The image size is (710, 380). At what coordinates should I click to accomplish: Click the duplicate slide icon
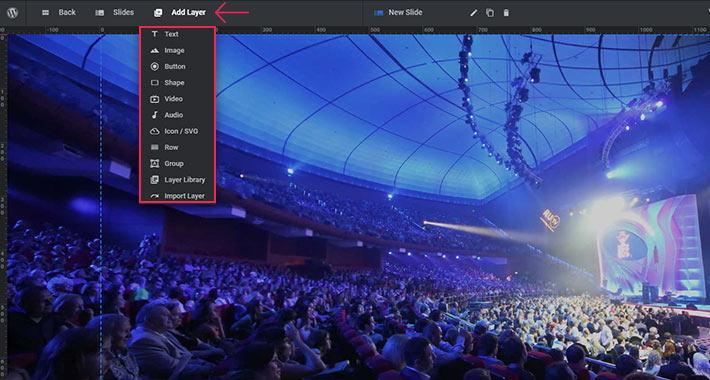click(490, 13)
